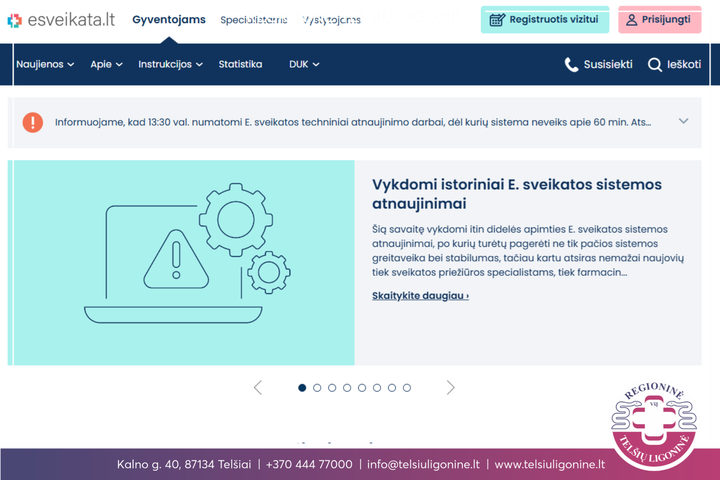Image resolution: width=720 pixels, height=480 pixels.
Task: Click the technical maintenance notice text
Action: tap(353, 123)
